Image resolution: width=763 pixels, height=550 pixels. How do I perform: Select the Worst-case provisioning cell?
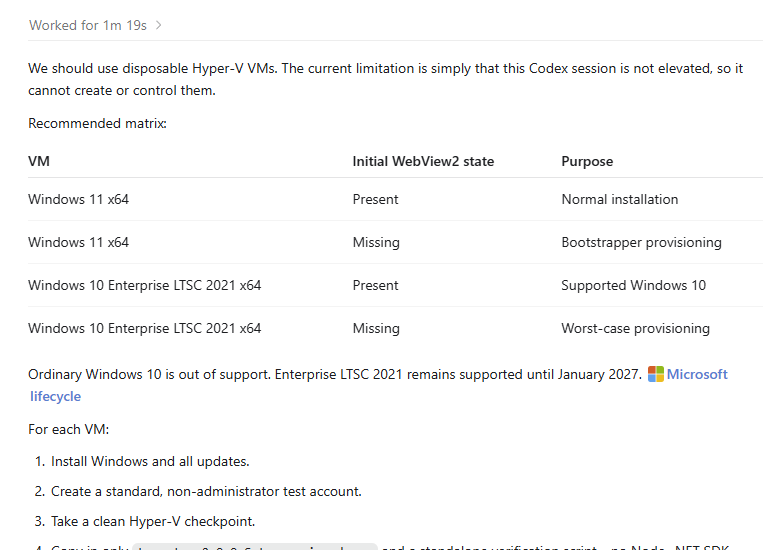(635, 329)
